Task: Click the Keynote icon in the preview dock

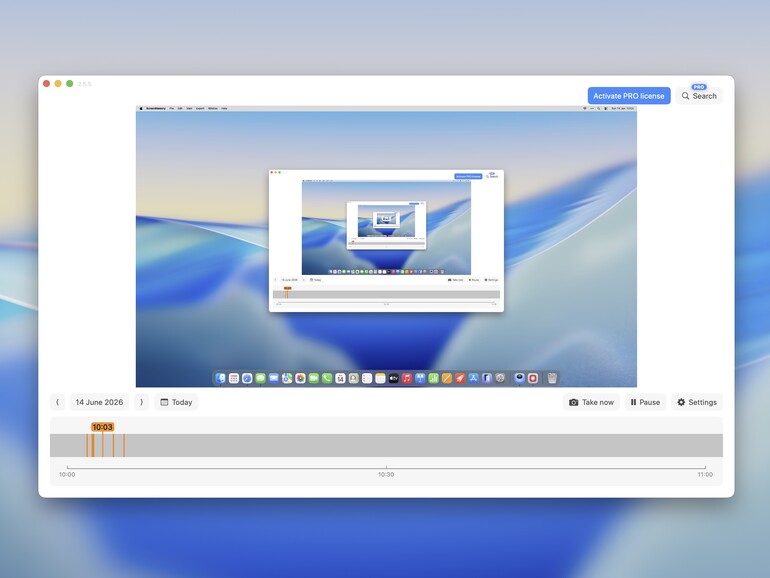Action: [420, 378]
